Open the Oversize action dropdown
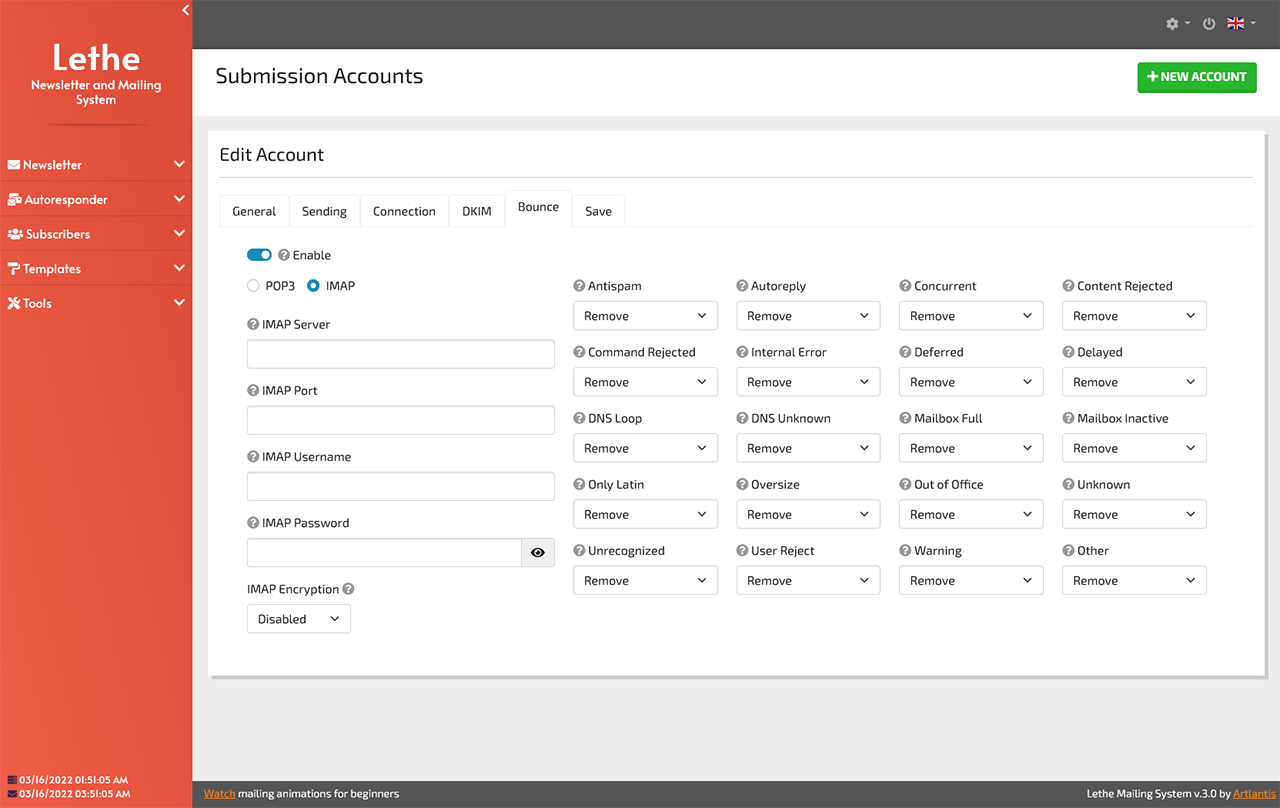The height and width of the screenshot is (808, 1280). 808,514
